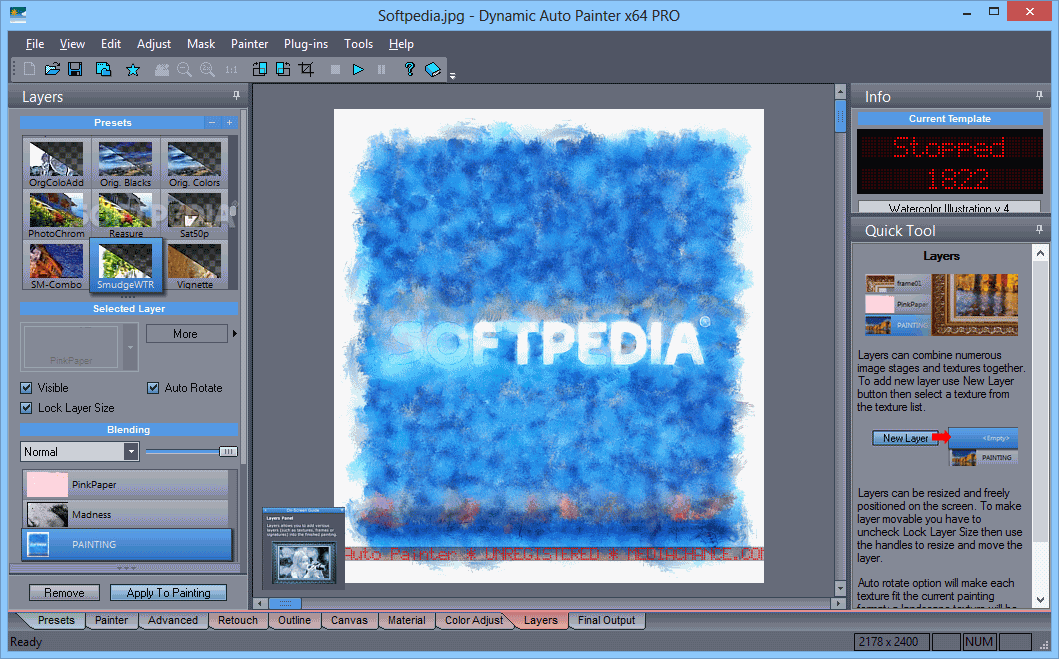Screen dimensions: 1059x659
Task: Toggle the Auto Rotate checkbox
Action: tap(153, 388)
